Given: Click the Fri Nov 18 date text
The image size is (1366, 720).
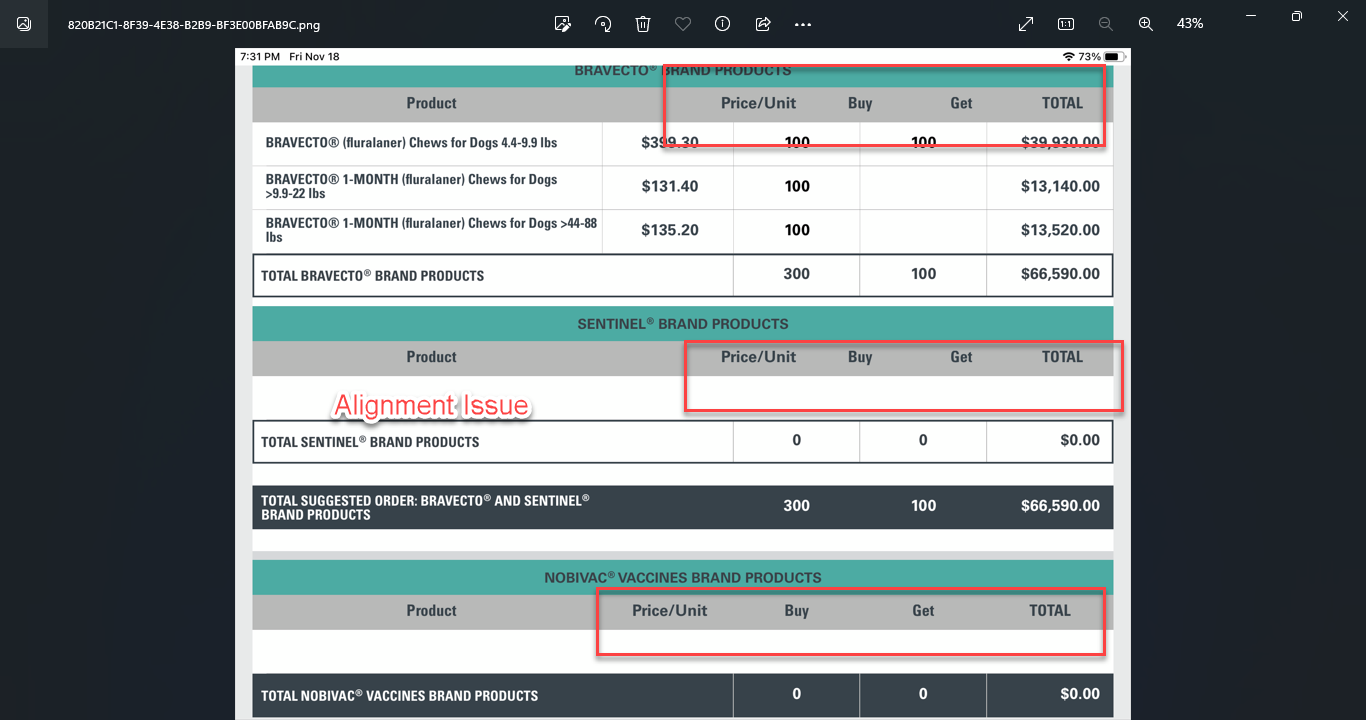Looking at the screenshot, I should point(314,57).
